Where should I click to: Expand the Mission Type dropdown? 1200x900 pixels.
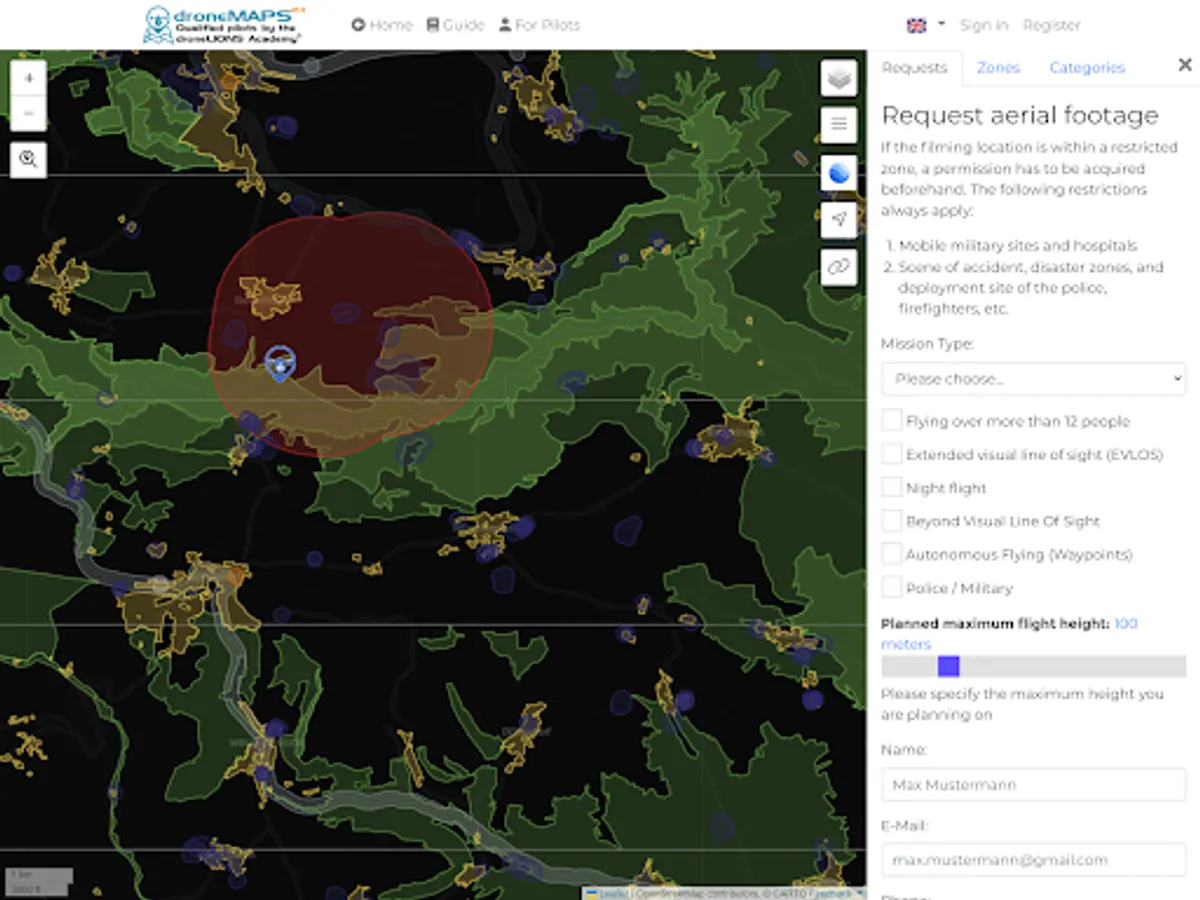pos(1033,379)
